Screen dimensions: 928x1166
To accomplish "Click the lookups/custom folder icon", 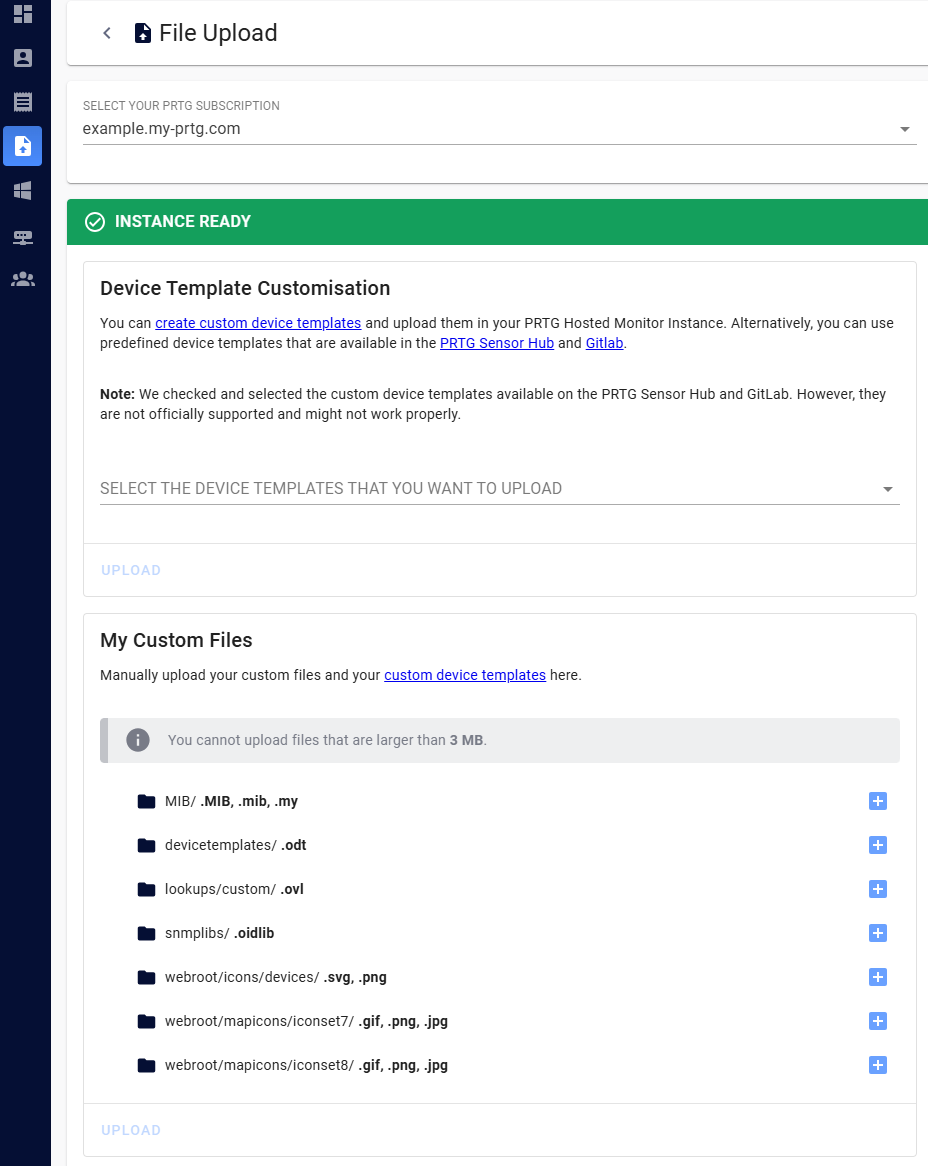I will [x=146, y=889].
